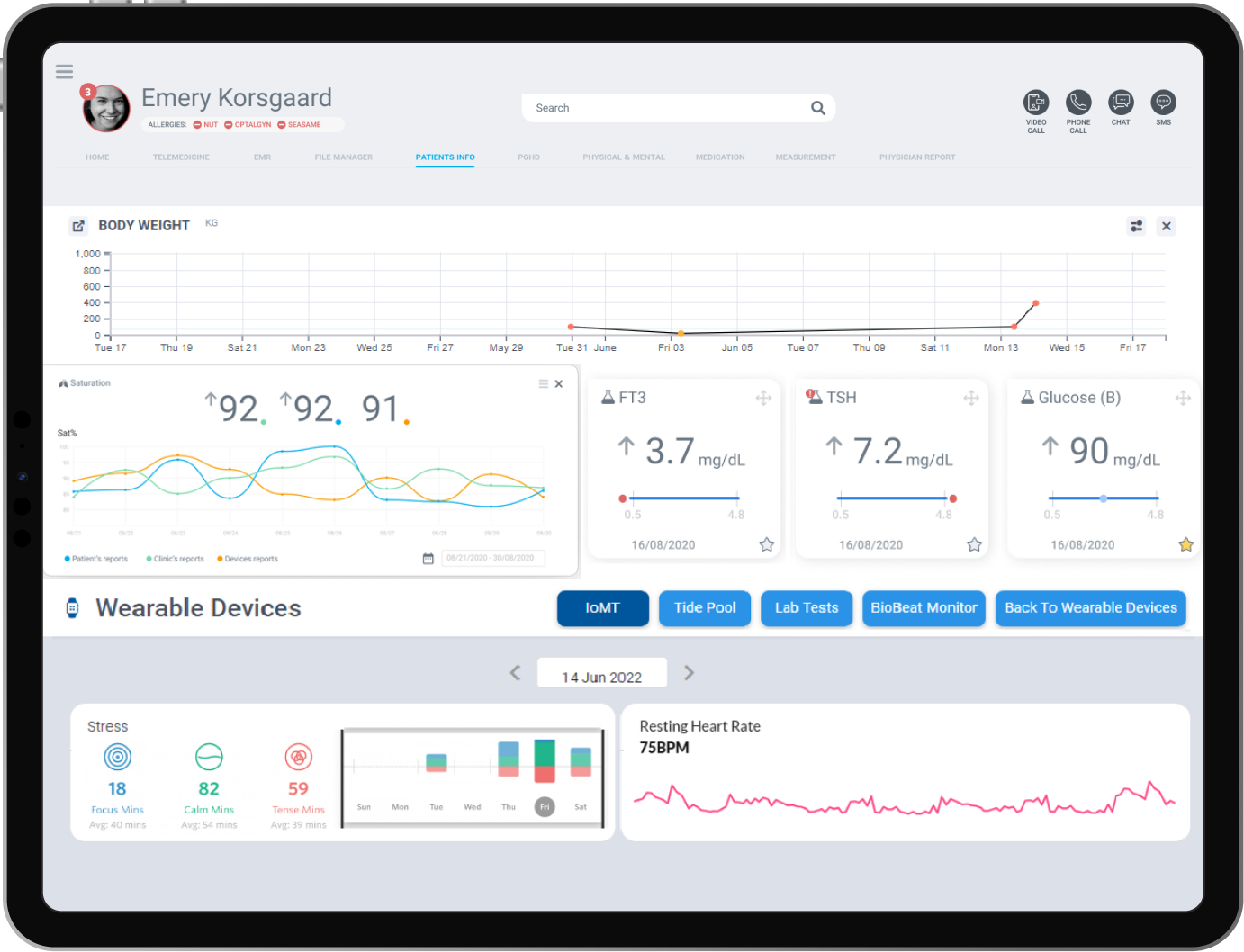Open the IoMT section

(603, 608)
